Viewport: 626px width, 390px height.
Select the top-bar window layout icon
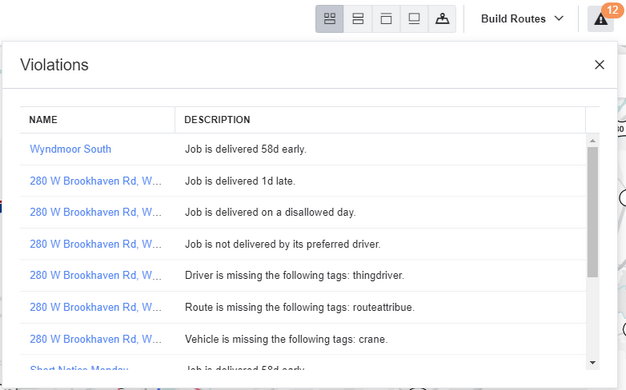click(386, 19)
